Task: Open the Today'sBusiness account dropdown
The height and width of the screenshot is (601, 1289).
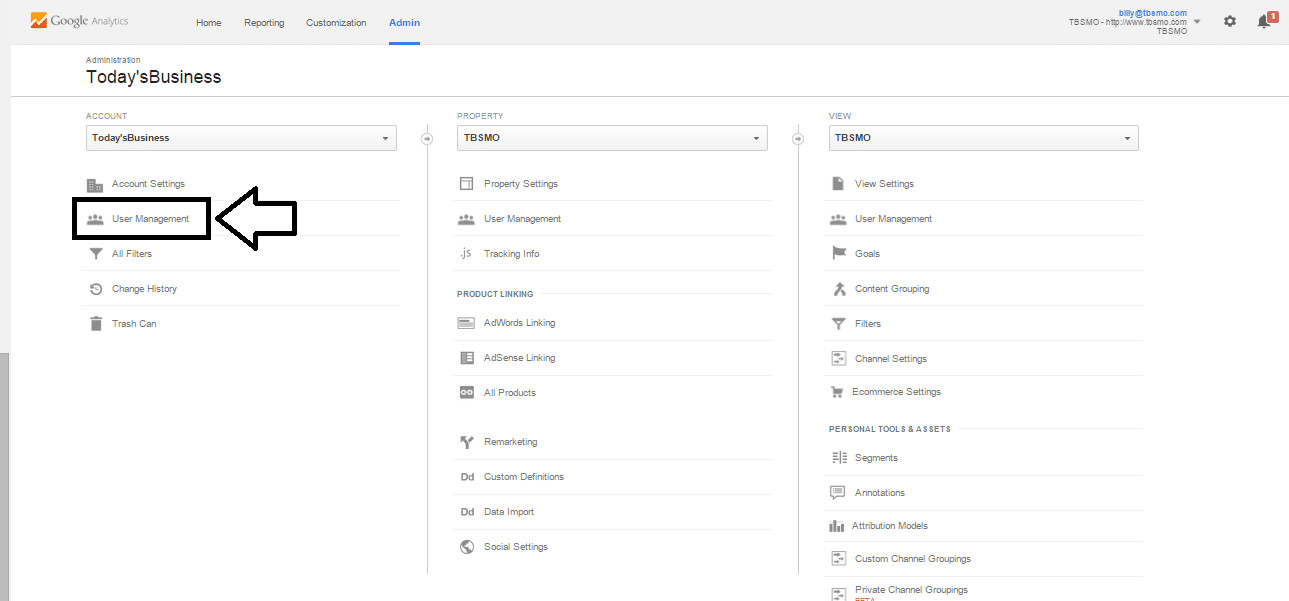Action: 241,138
